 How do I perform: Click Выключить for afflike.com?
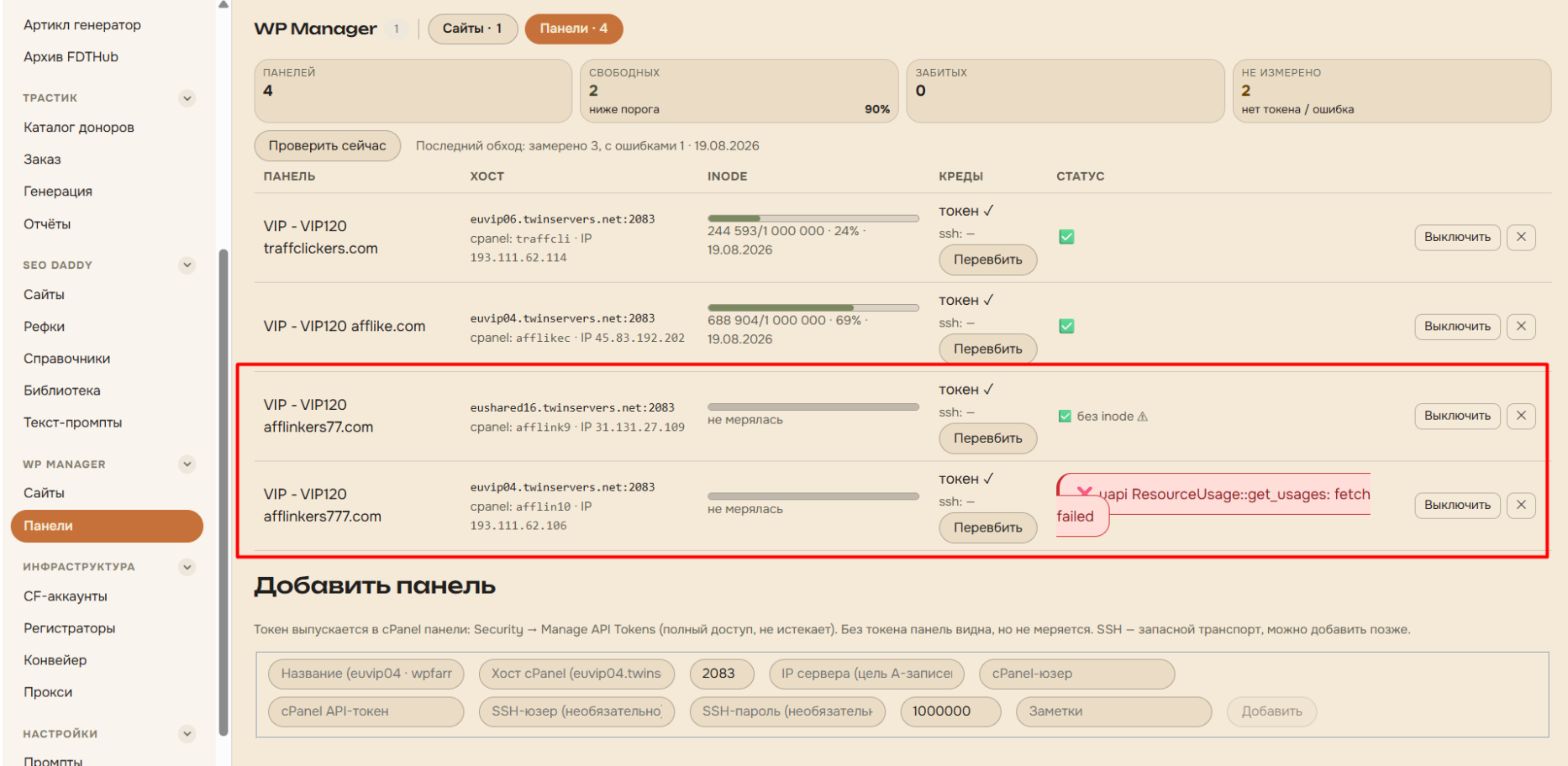(1457, 326)
